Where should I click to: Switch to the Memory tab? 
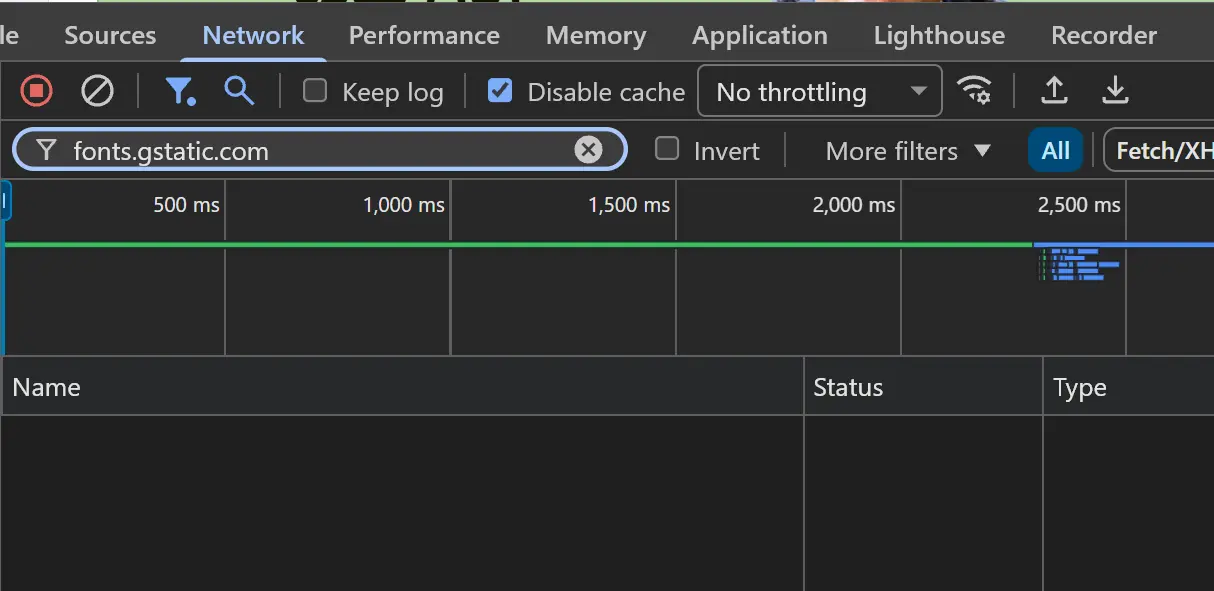(x=596, y=35)
